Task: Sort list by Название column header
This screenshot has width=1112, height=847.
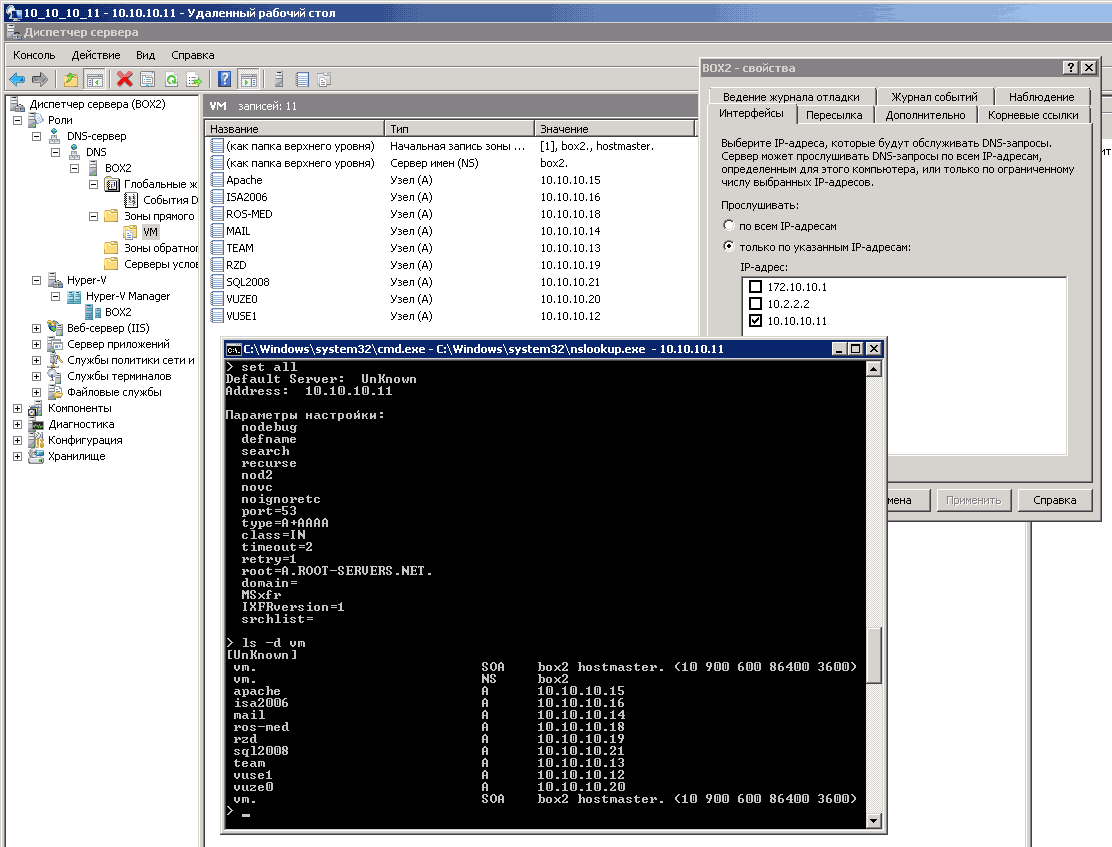Action: (x=294, y=129)
